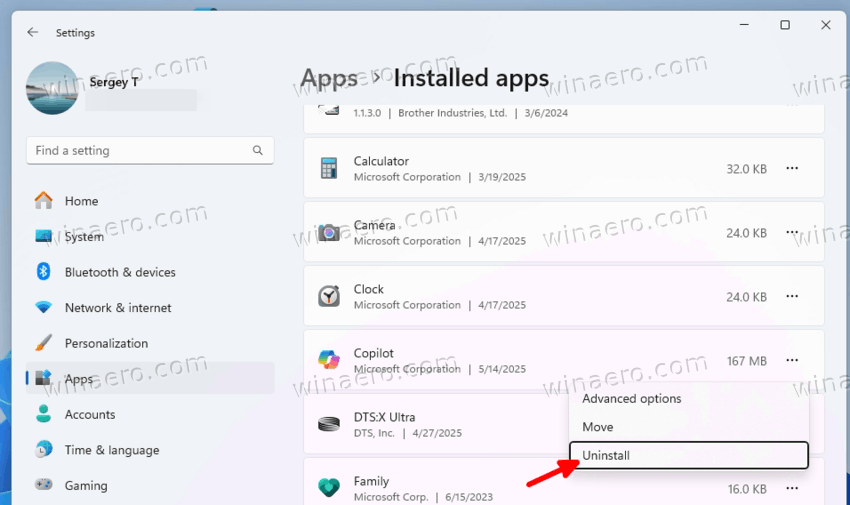
Task: Open Network & internet settings
Action: (x=150, y=308)
